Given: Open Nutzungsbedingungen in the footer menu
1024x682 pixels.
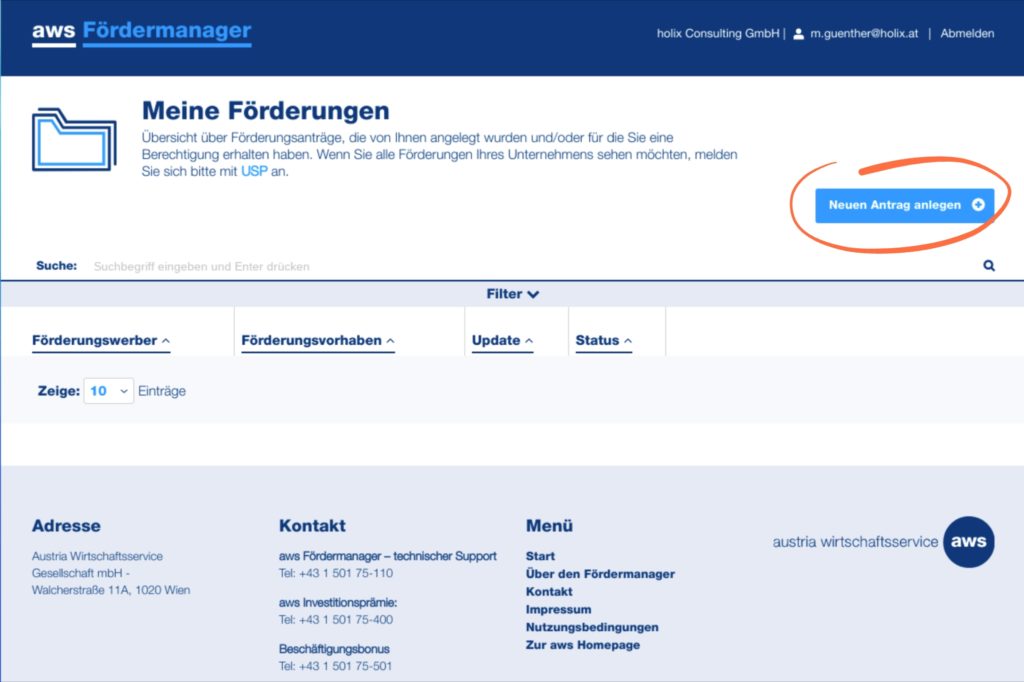Looking at the screenshot, I should click(x=591, y=627).
